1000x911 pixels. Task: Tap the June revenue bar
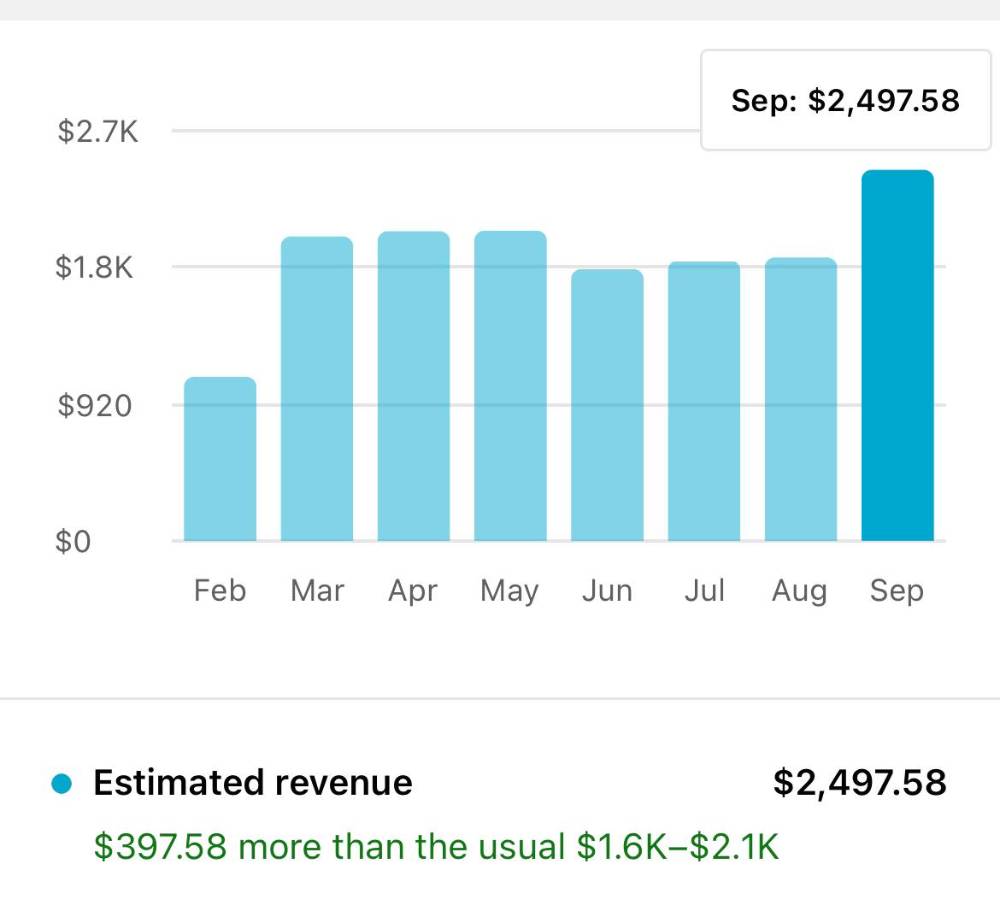[x=607, y=405]
